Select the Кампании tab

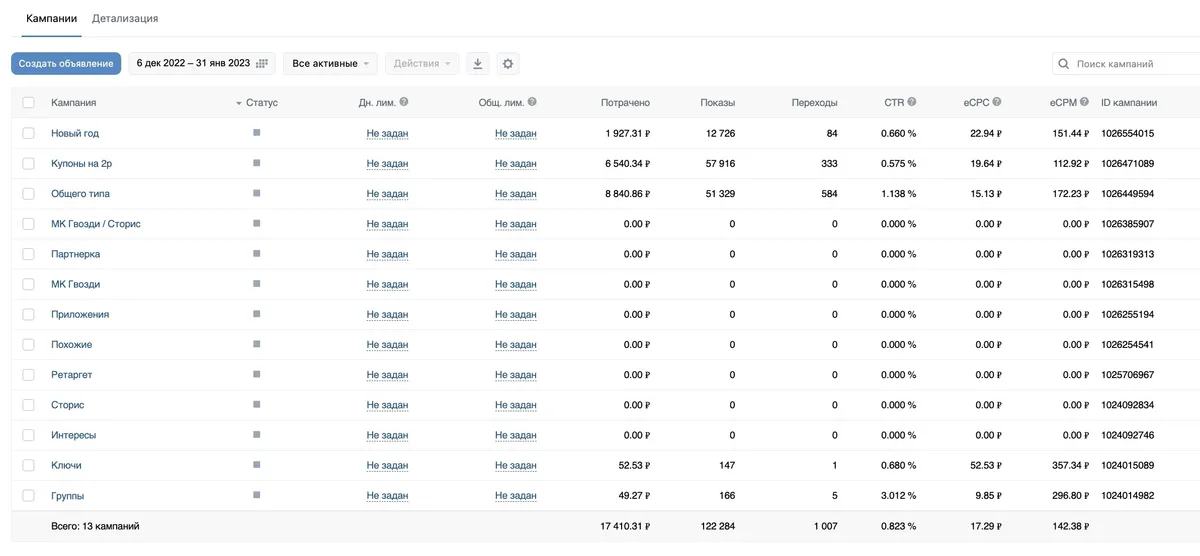[x=52, y=19]
